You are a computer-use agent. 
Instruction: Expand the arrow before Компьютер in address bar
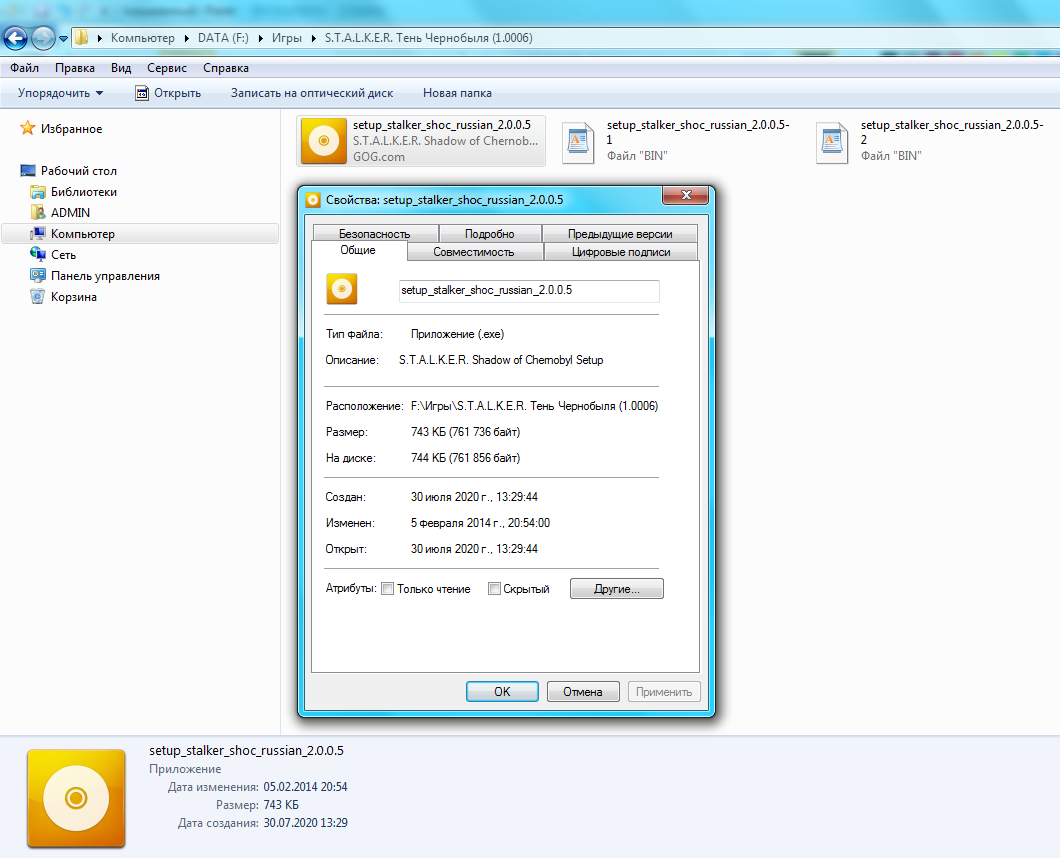(99, 38)
